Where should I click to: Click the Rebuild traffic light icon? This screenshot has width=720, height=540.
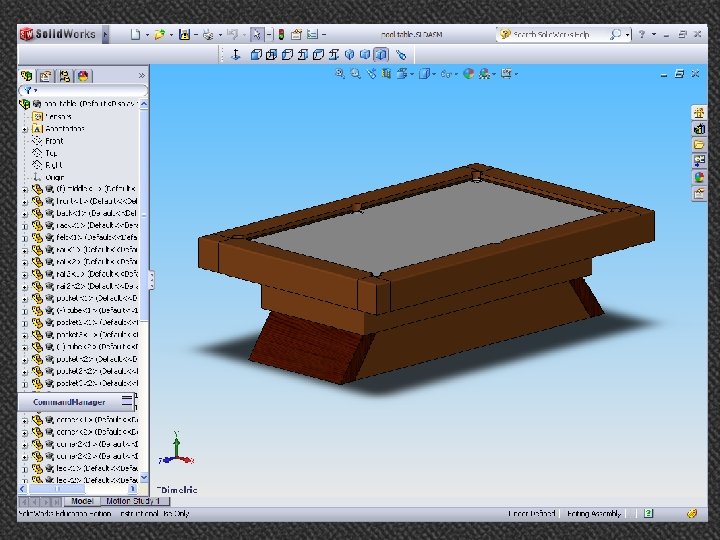[280, 34]
